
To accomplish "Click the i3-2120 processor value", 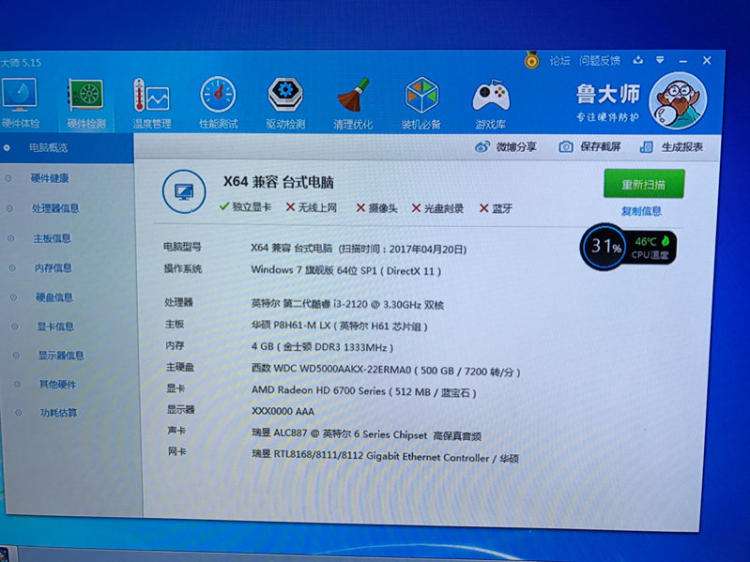I will (x=348, y=304).
